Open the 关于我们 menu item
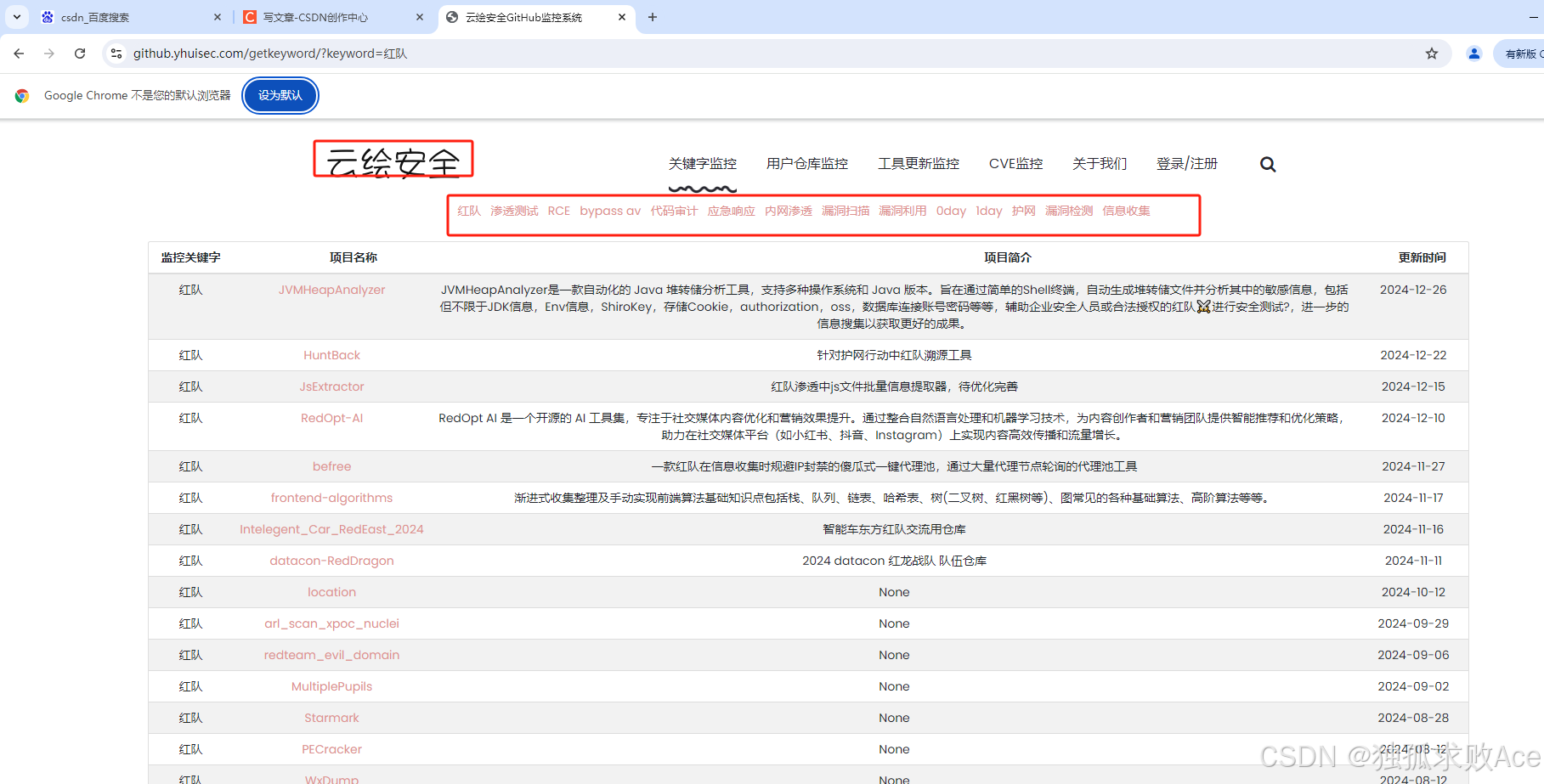The height and width of the screenshot is (784, 1544). pyautogui.click(x=1100, y=163)
